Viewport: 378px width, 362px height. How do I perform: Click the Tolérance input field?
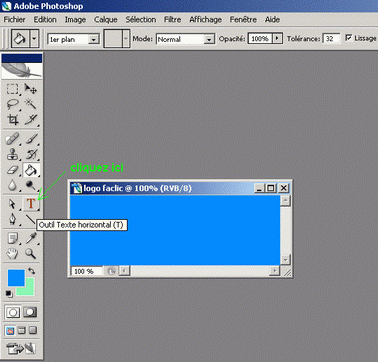coord(331,39)
